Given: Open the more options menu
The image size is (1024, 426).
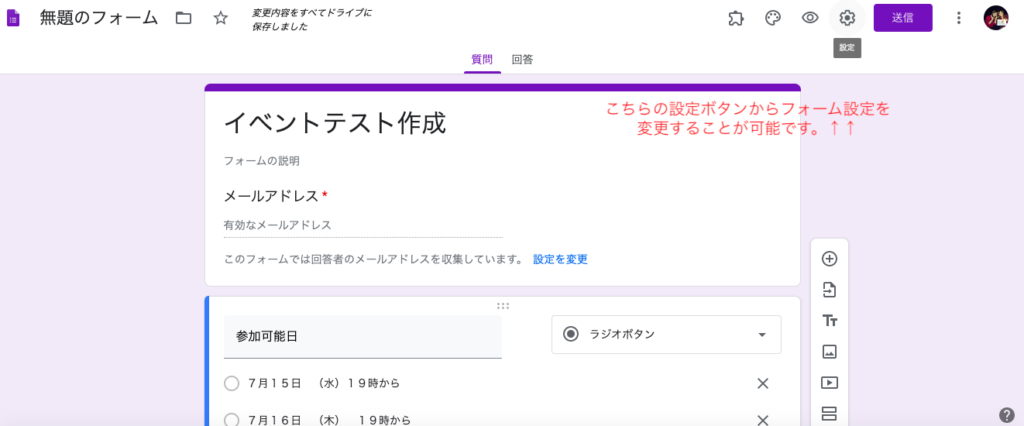Looking at the screenshot, I should [959, 18].
